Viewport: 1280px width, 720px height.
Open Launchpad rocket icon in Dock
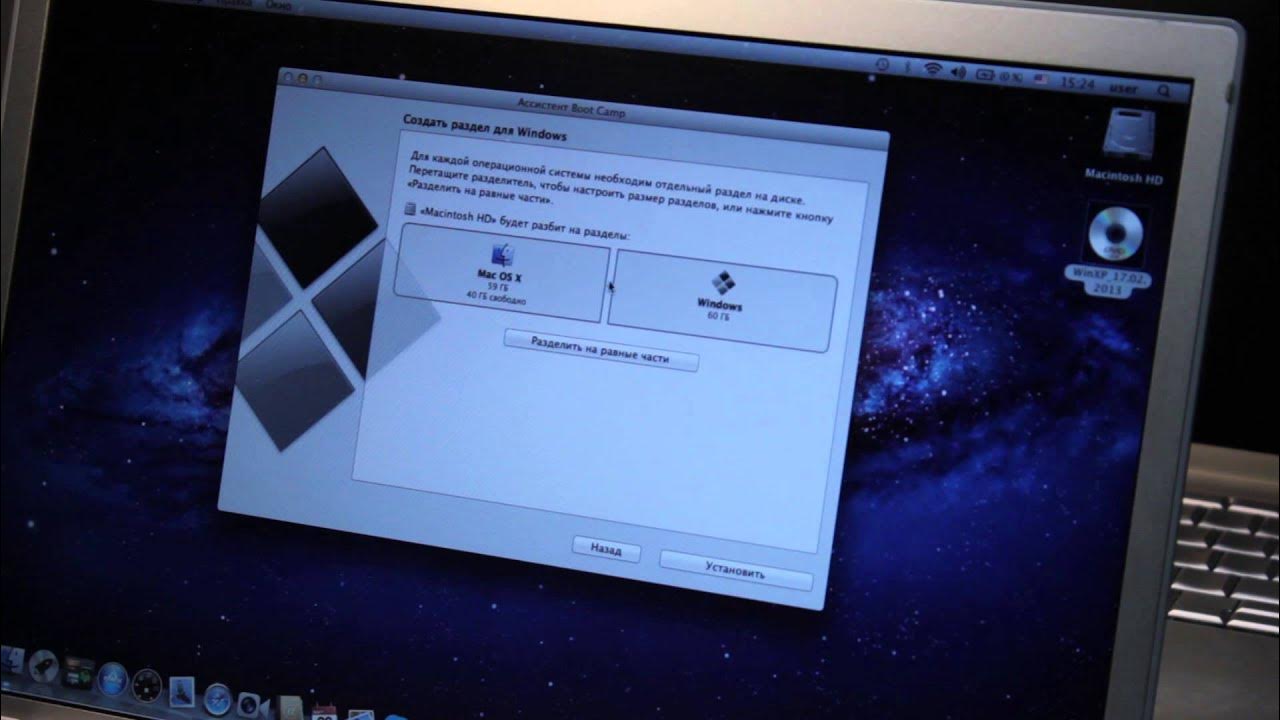[x=43, y=666]
